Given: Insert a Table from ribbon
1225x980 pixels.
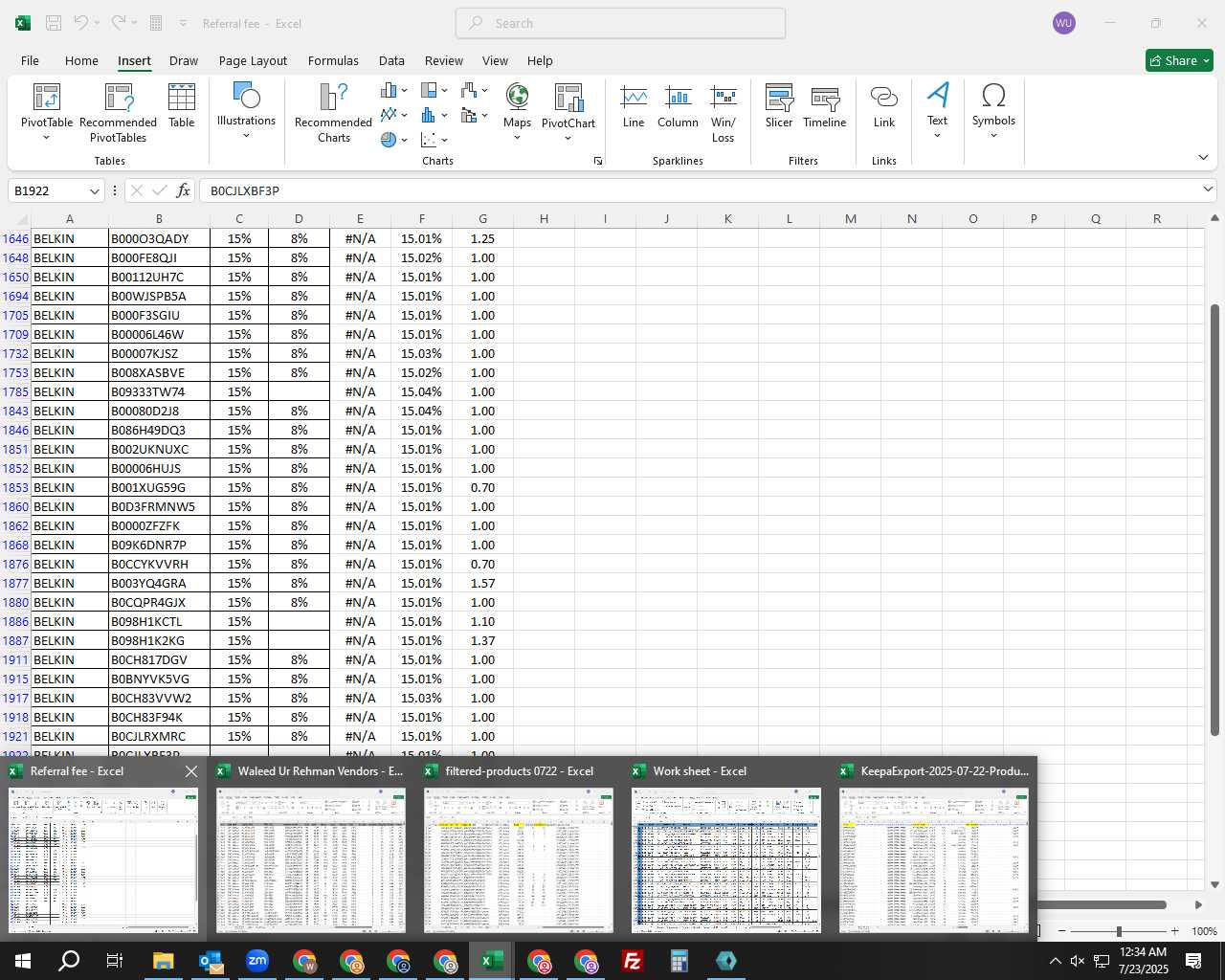Looking at the screenshot, I should click(182, 105).
